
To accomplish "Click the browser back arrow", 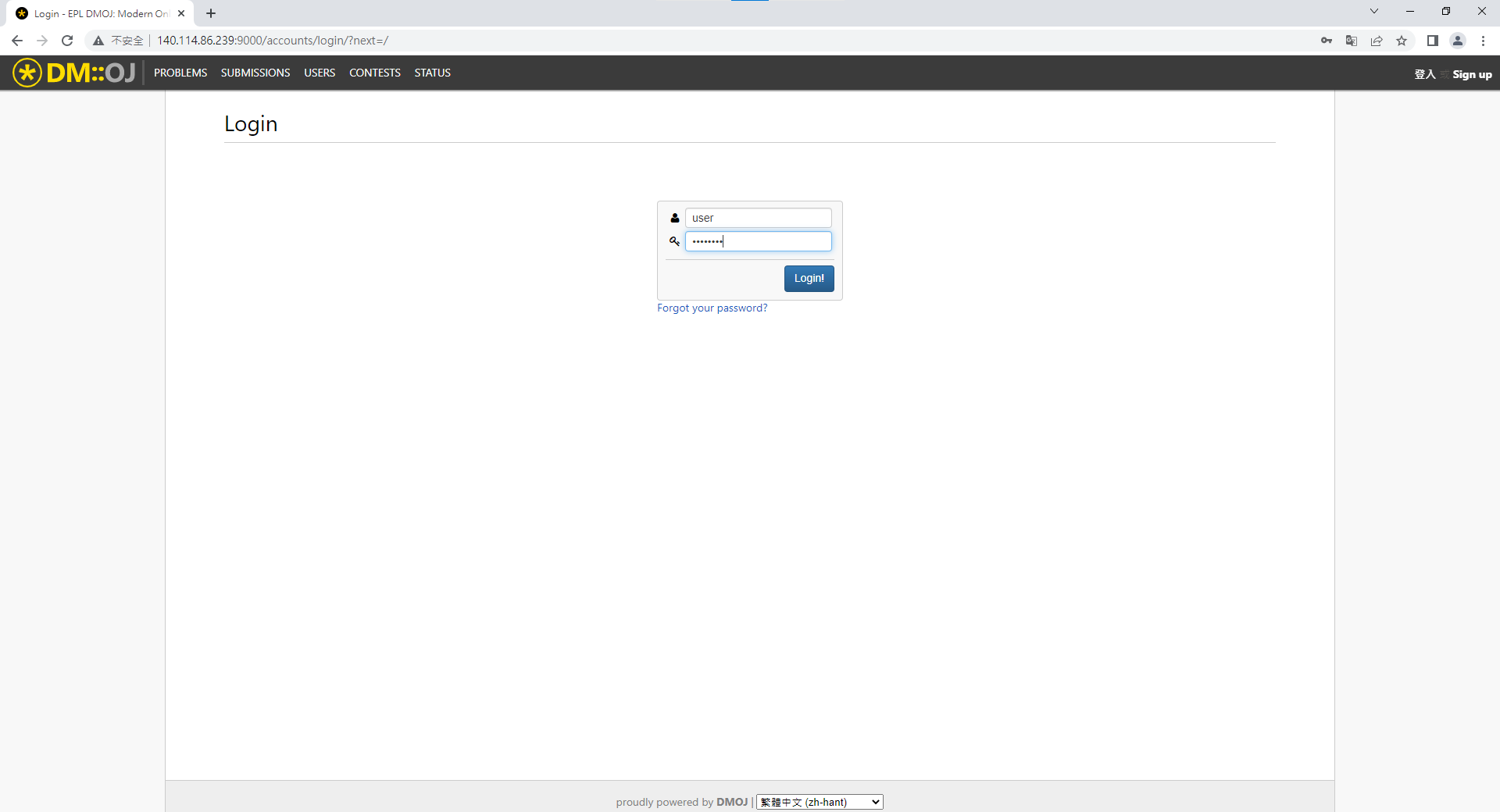I will point(17,41).
